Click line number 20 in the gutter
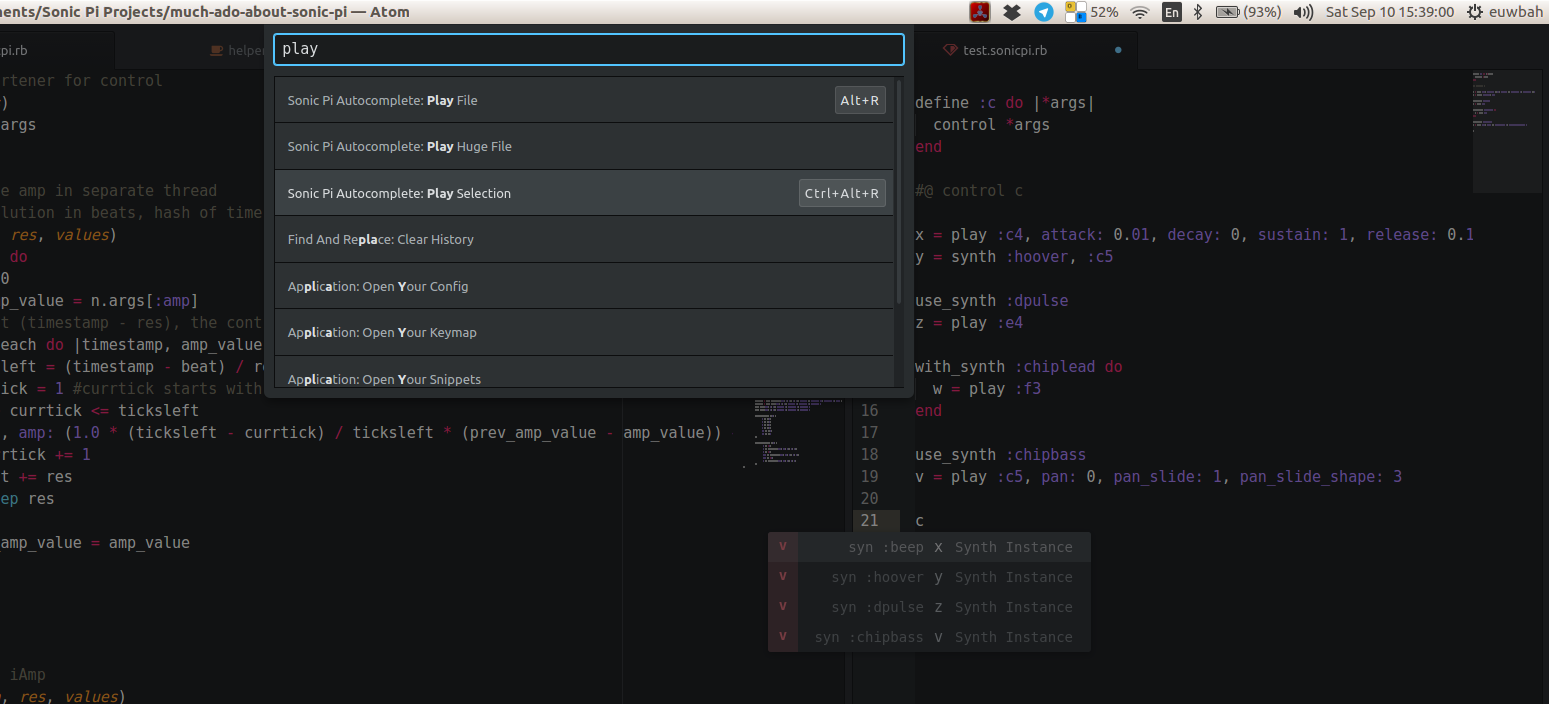Image resolution: width=1549 pixels, height=704 pixels. pos(868,498)
